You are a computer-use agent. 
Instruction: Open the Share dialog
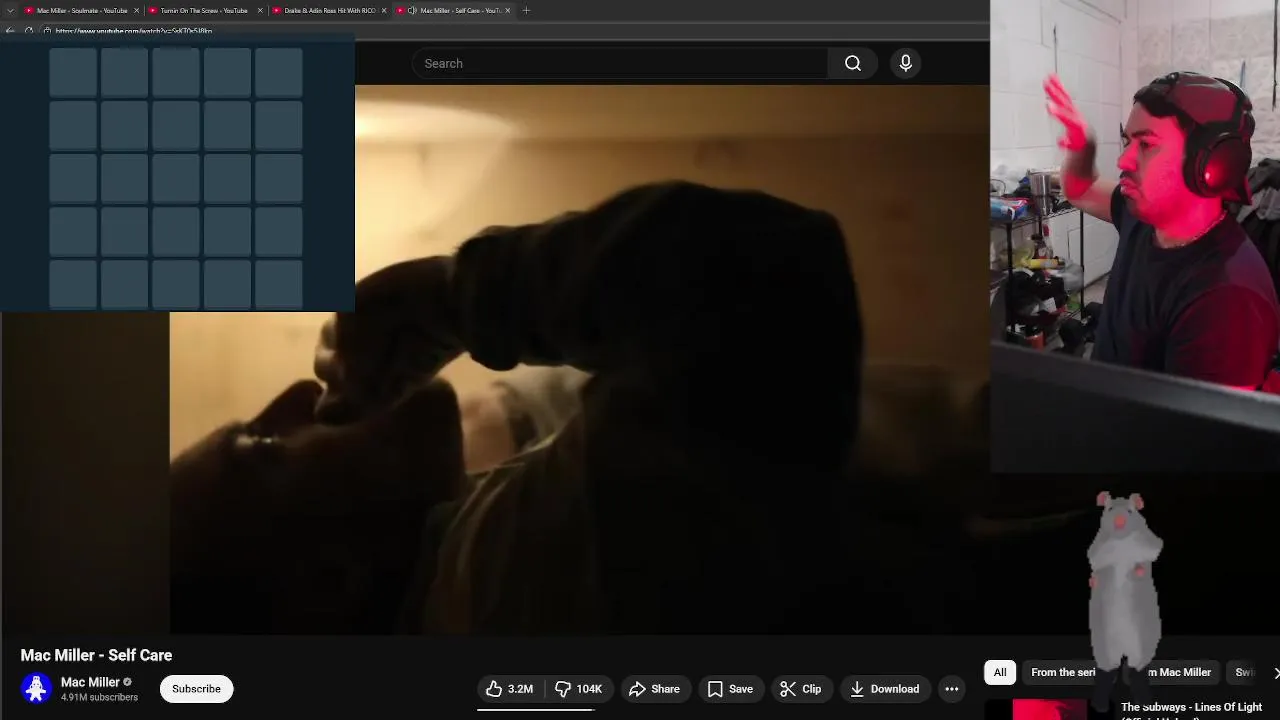tap(654, 689)
